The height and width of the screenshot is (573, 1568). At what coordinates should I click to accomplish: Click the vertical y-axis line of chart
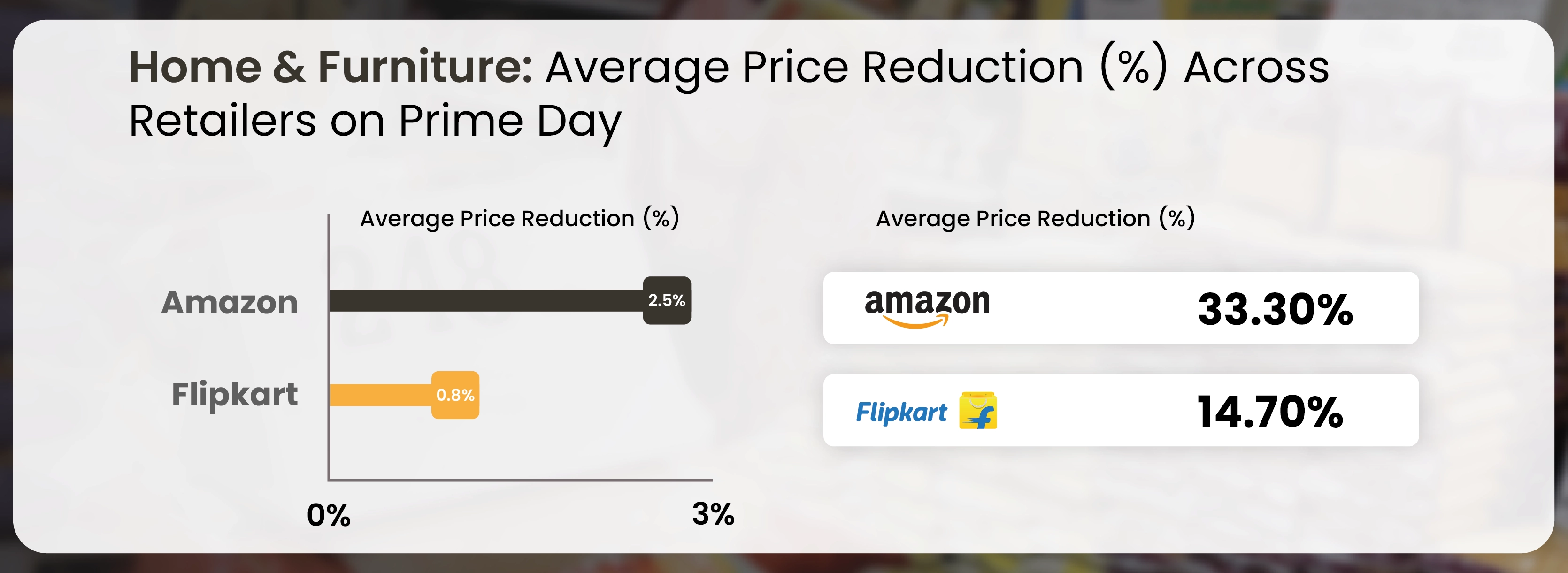329,347
